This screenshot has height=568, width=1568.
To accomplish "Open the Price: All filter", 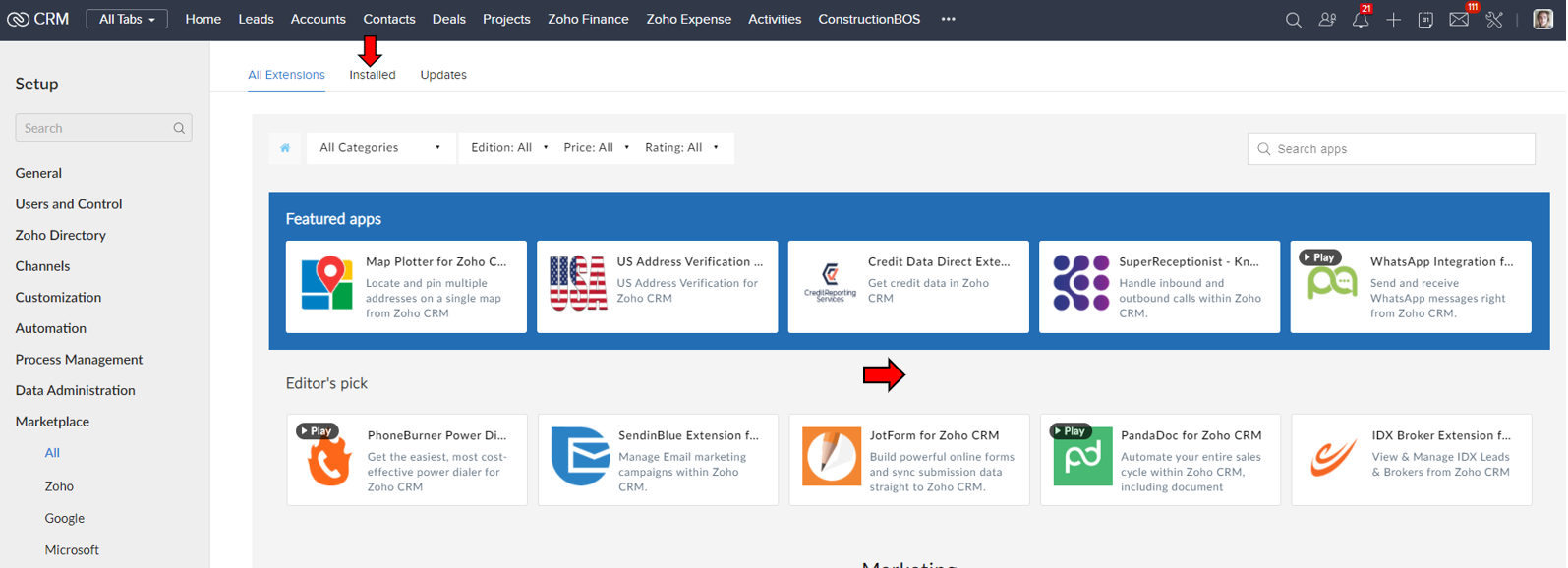I will [x=596, y=148].
